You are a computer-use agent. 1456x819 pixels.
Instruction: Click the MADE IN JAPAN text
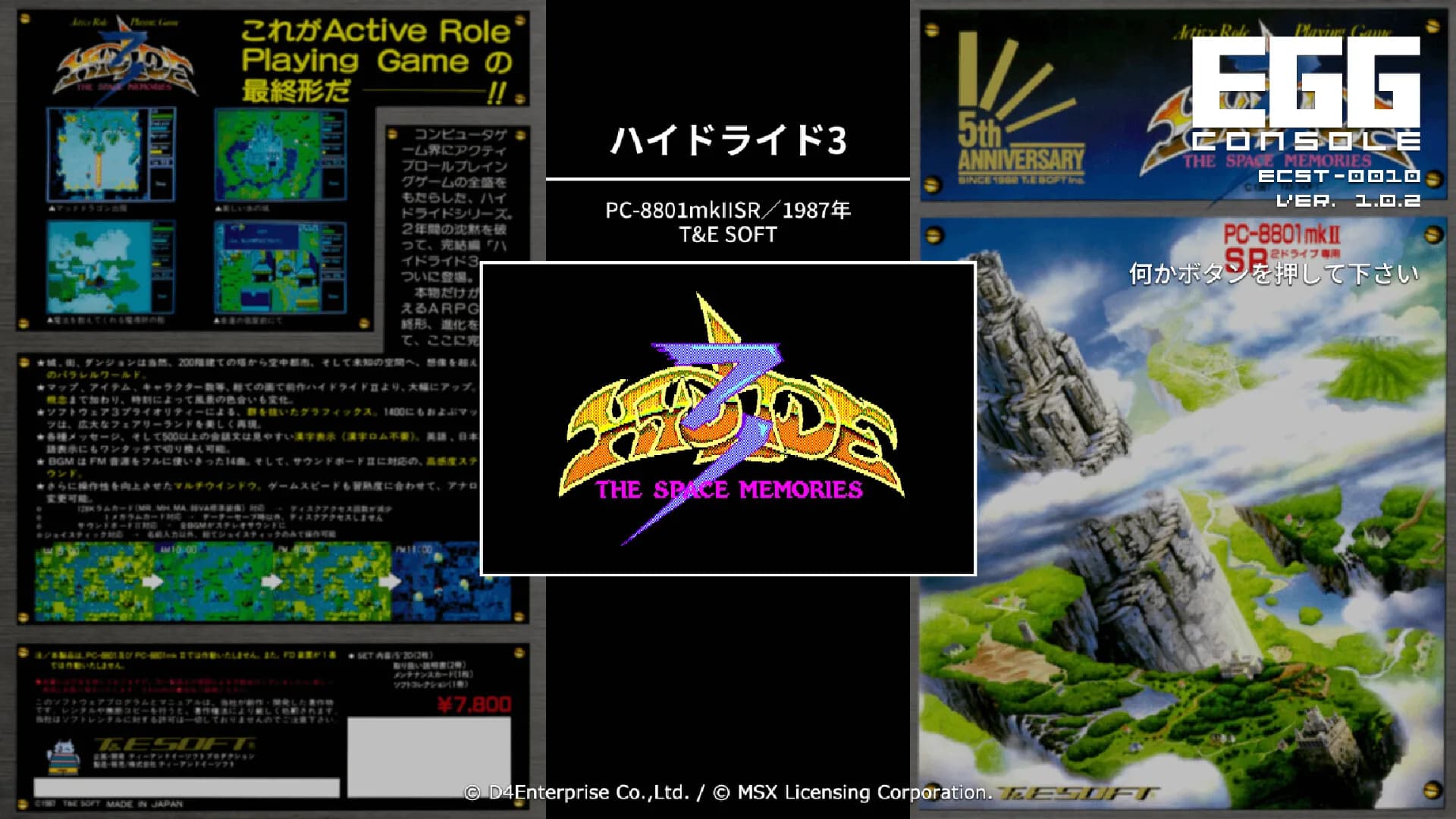144,804
